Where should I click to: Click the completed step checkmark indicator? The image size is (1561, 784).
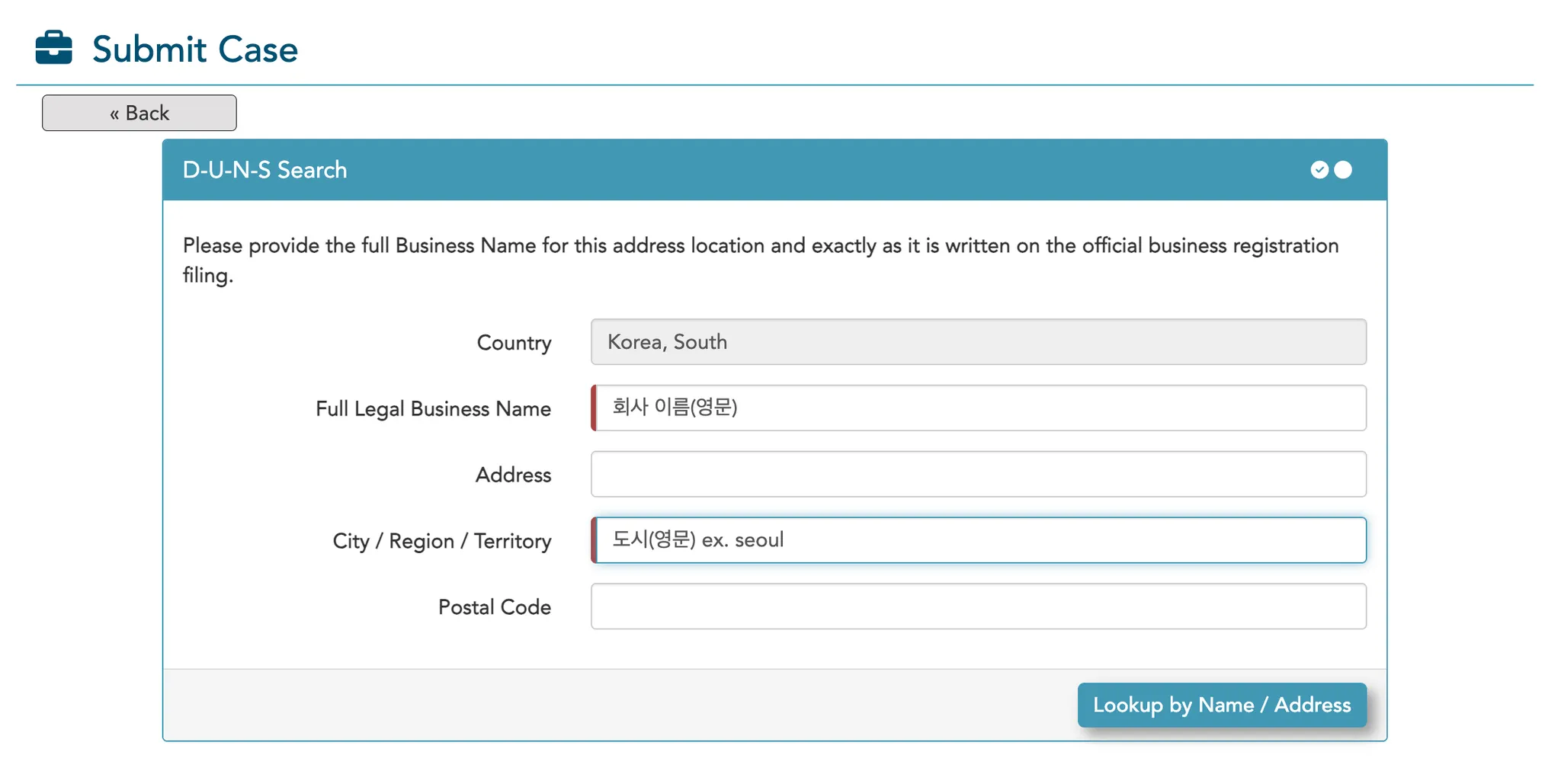pyautogui.click(x=1319, y=170)
